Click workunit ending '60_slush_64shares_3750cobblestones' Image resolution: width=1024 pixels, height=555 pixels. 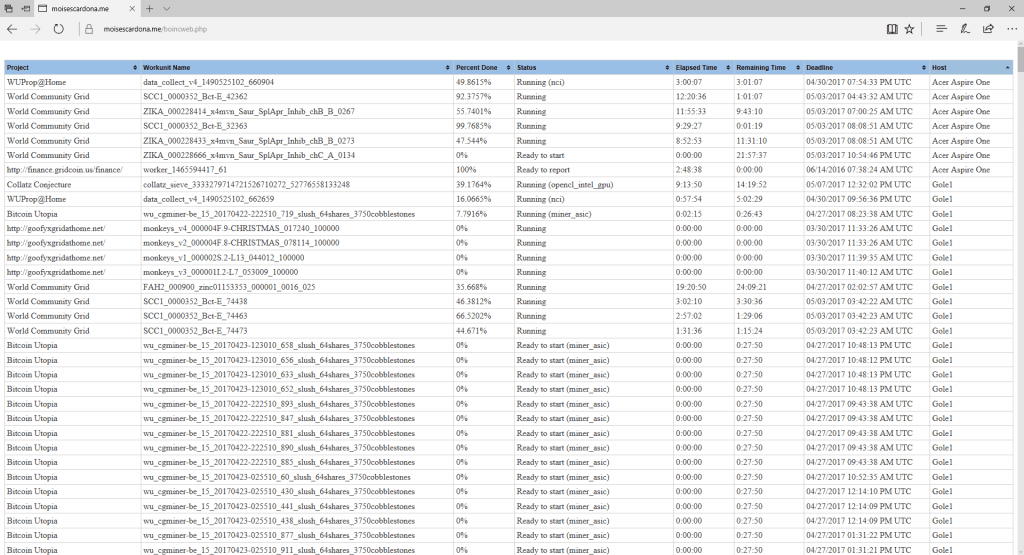pos(277,477)
